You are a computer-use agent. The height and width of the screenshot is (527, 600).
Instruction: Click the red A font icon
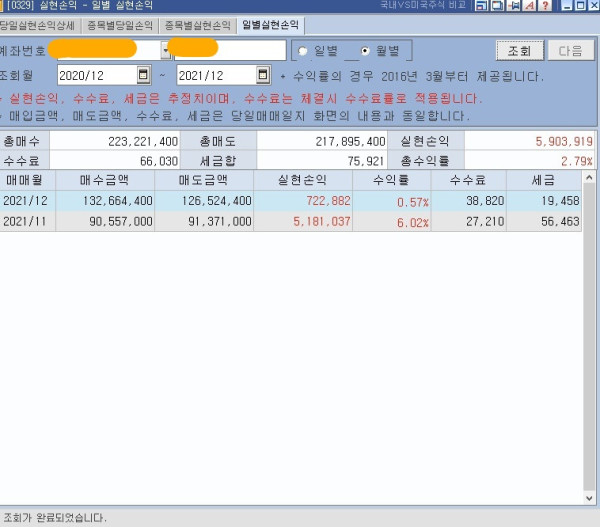pyautogui.click(x=530, y=5)
